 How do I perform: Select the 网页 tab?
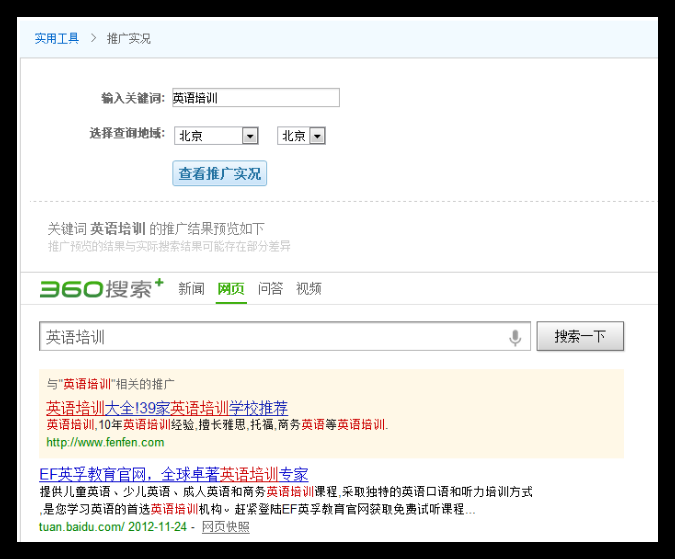(231, 288)
